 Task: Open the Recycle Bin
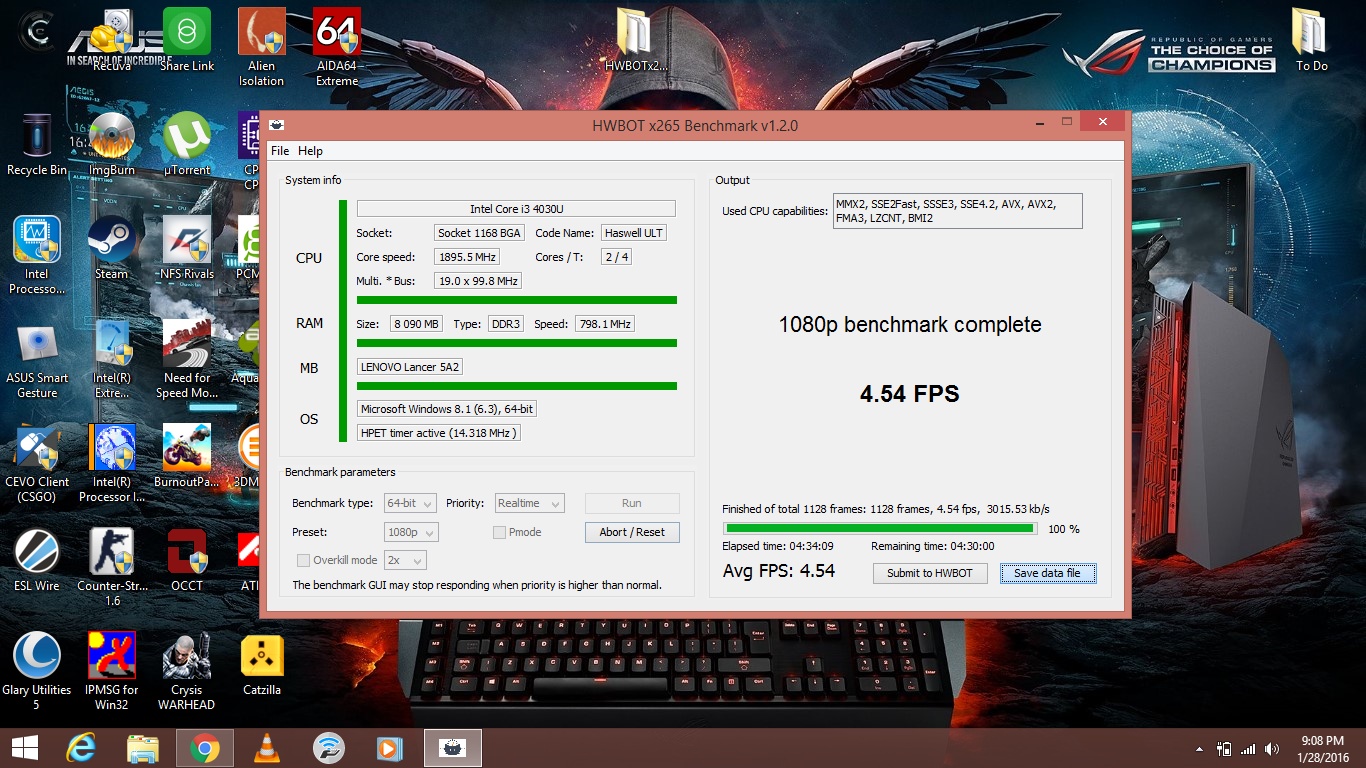pos(37,145)
